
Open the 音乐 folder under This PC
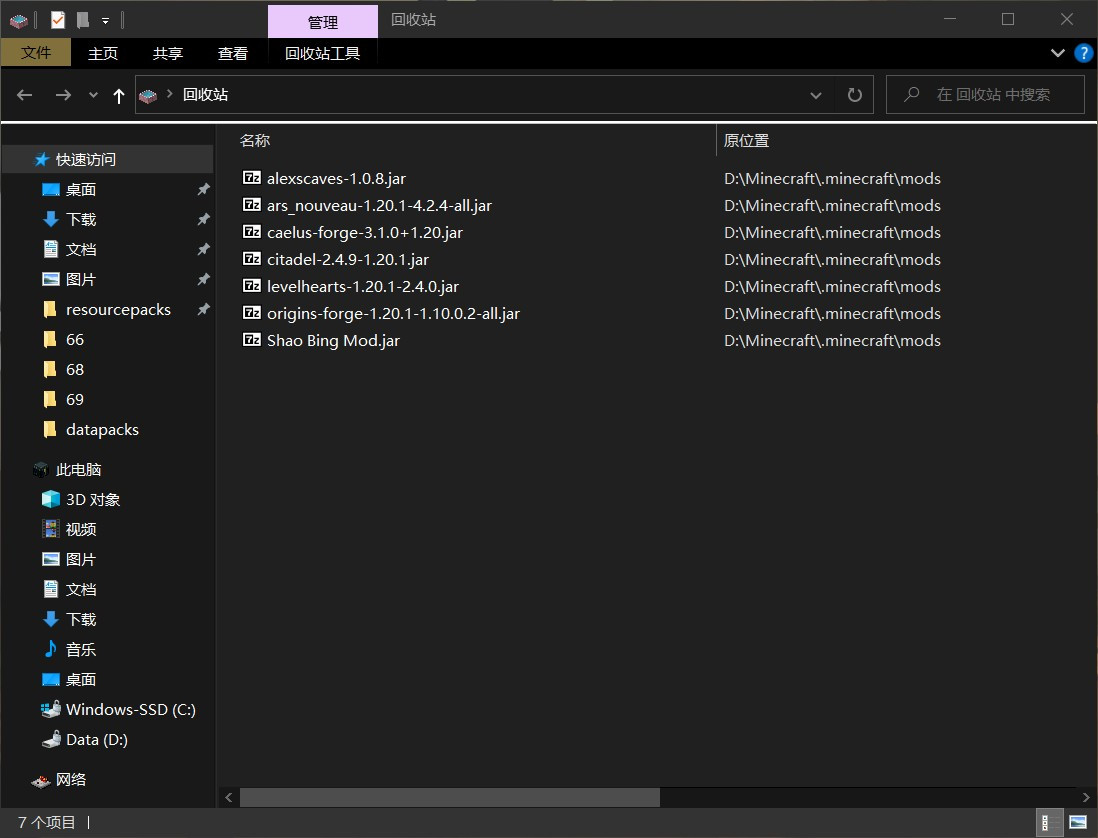[x=81, y=650]
